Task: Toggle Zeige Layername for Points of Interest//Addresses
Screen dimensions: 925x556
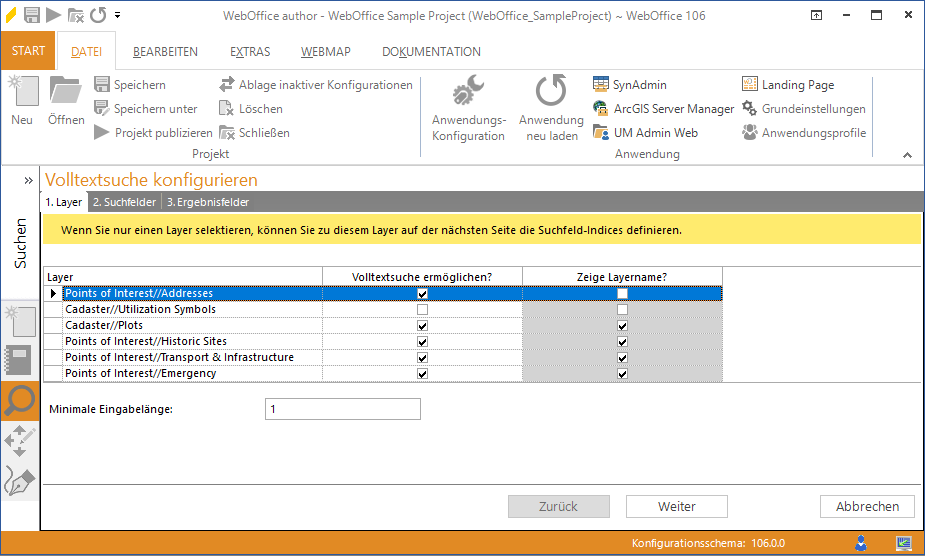Action: (x=622, y=294)
